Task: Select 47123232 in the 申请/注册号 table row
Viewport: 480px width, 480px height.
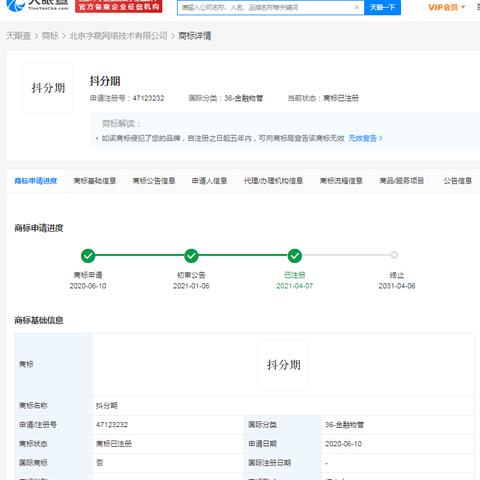Action: pos(112,425)
